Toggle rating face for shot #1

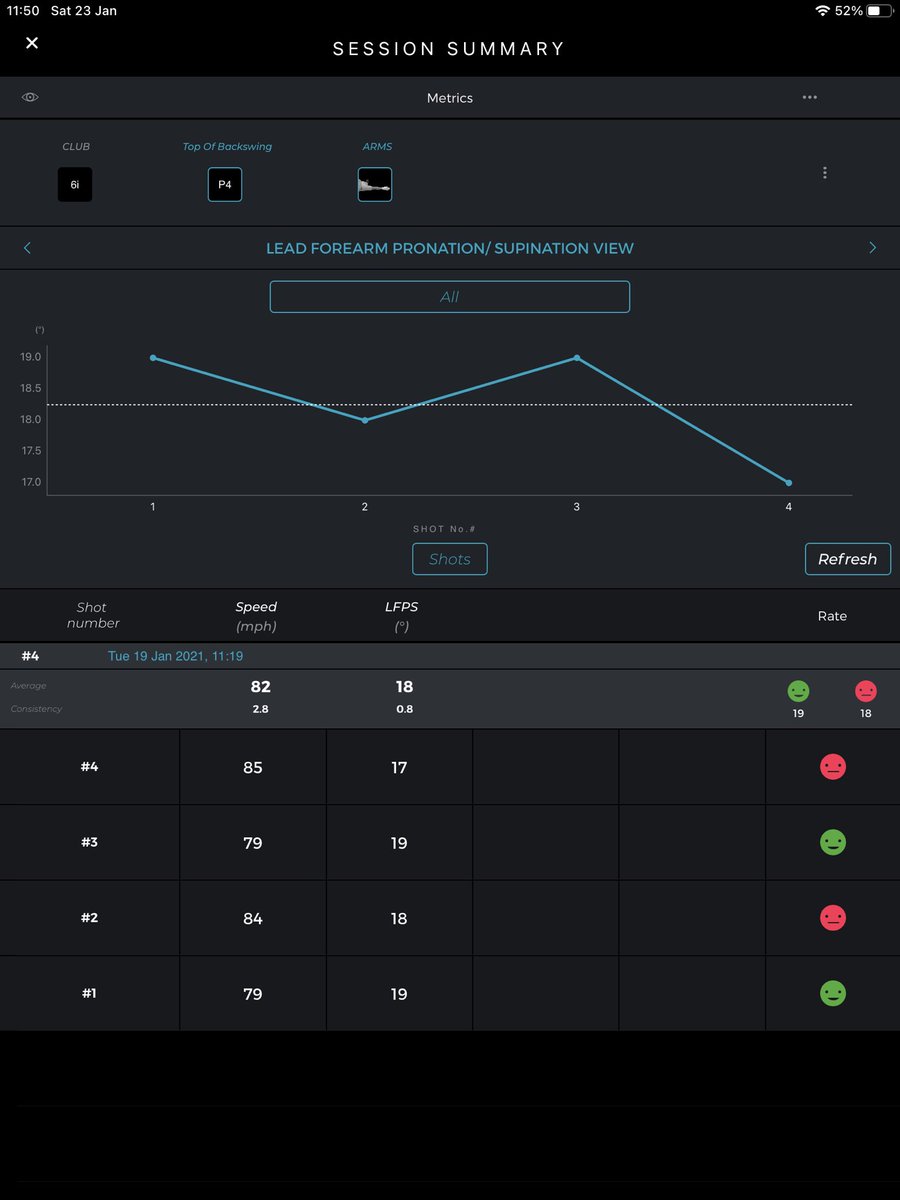tap(832, 994)
